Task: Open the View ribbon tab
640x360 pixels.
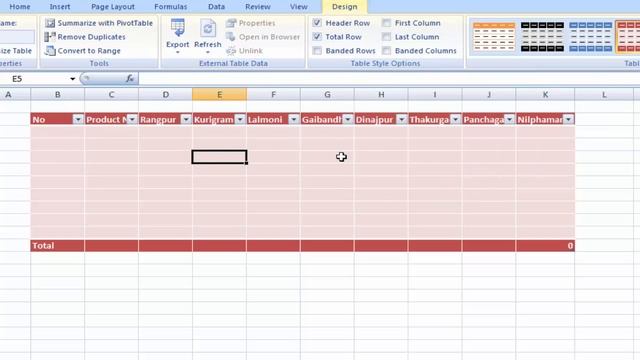Action: coord(299,7)
